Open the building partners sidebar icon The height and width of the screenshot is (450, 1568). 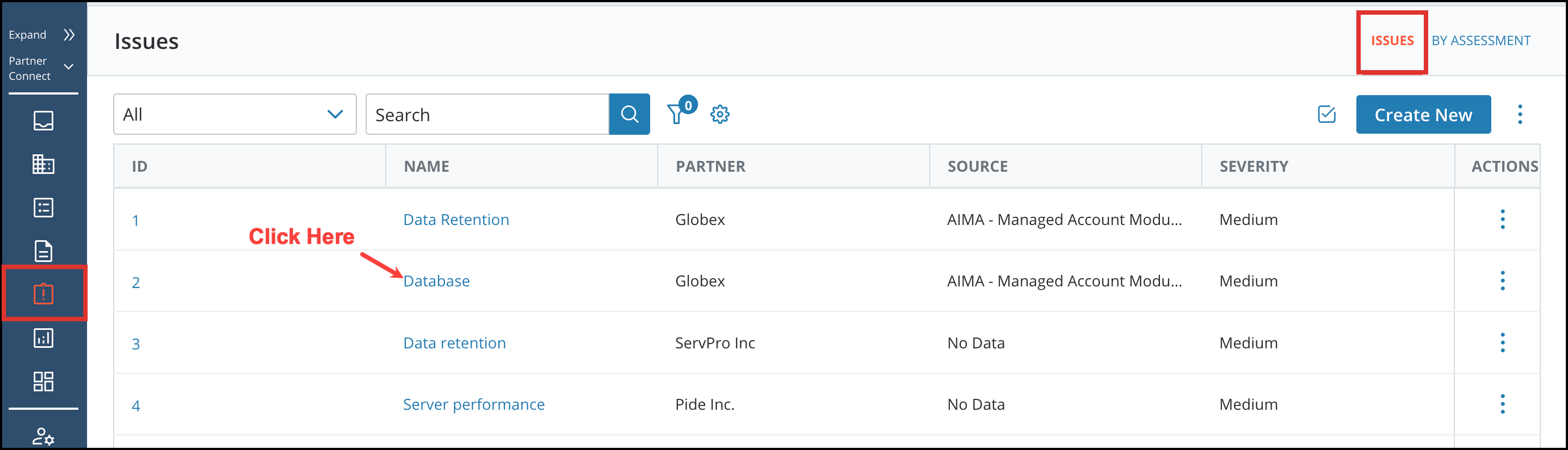click(43, 164)
